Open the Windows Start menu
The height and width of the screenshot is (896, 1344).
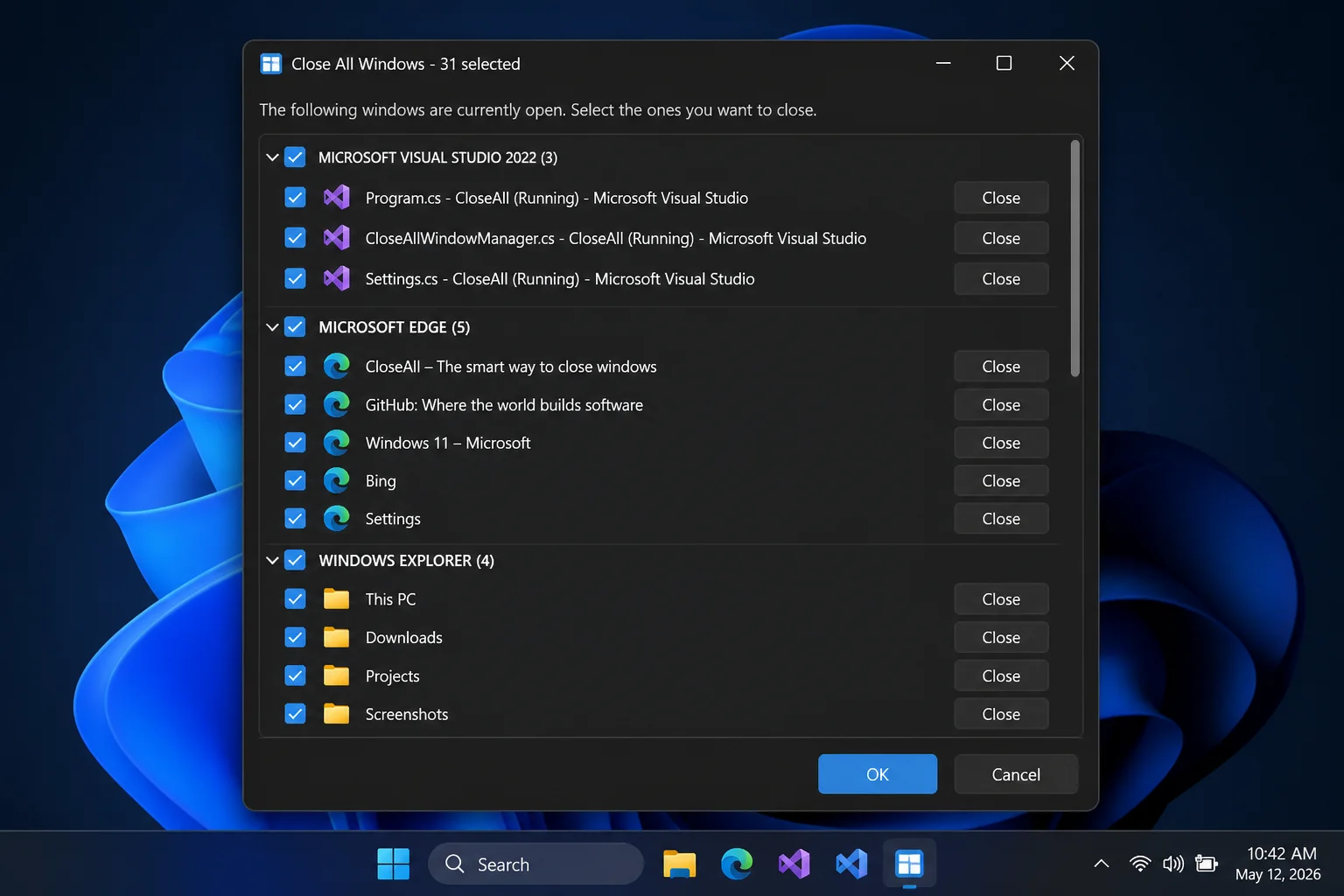tap(393, 864)
